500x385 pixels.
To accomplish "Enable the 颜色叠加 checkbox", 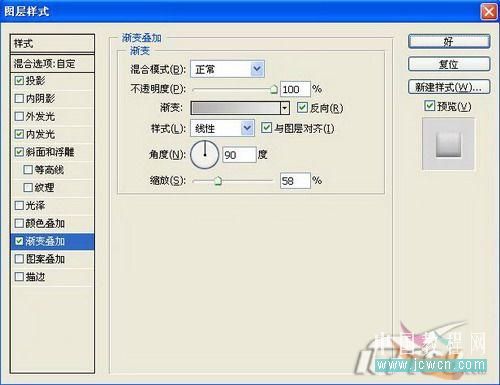I will click(19, 223).
